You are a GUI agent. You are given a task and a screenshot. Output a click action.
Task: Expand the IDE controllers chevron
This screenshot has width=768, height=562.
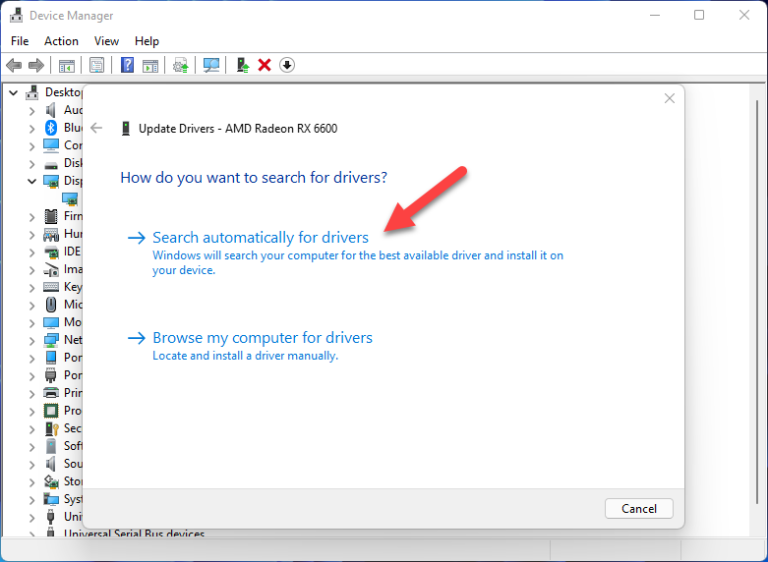pyautogui.click(x=32, y=252)
